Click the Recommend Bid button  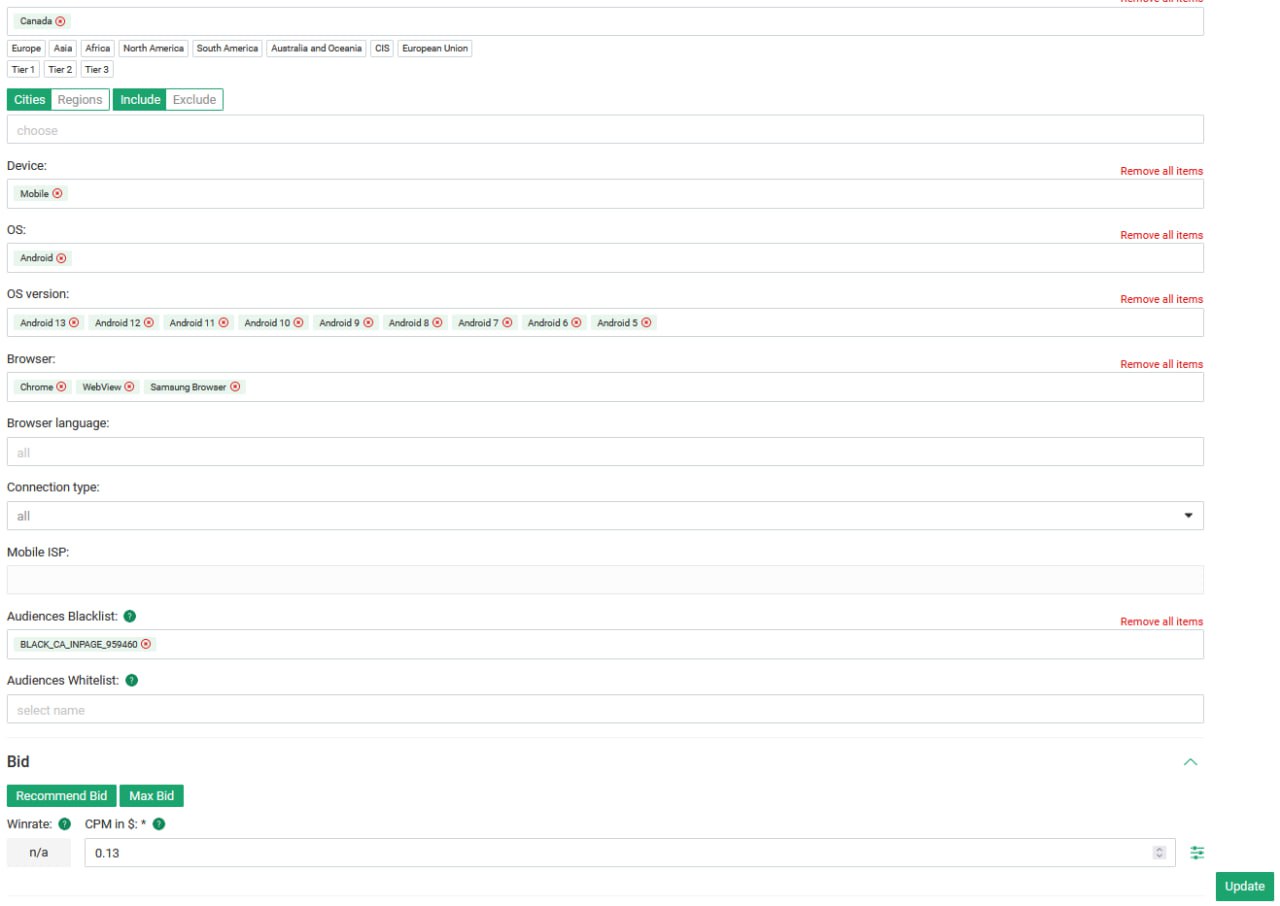point(61,796)
